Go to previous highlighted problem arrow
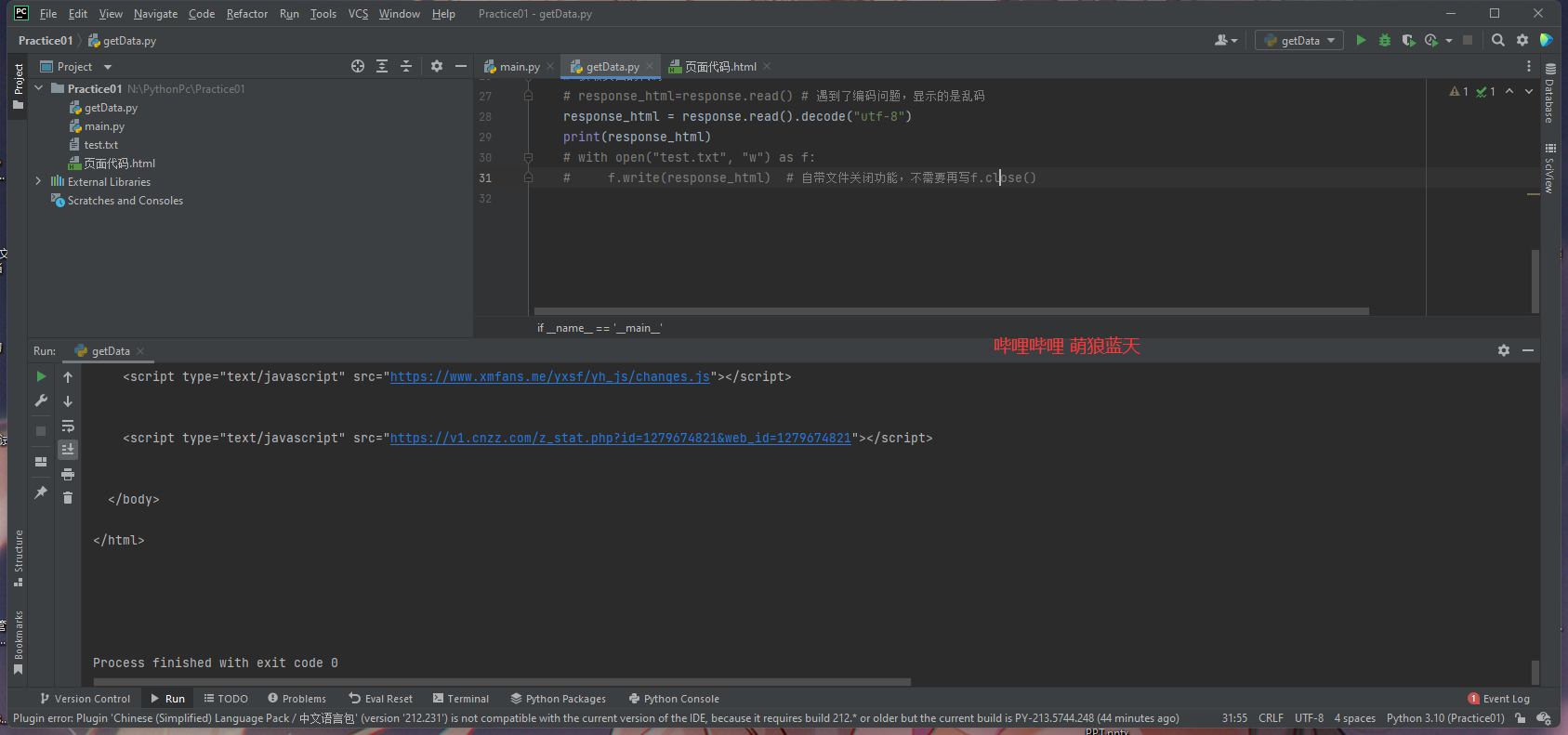 click(x=1509, y=91)
